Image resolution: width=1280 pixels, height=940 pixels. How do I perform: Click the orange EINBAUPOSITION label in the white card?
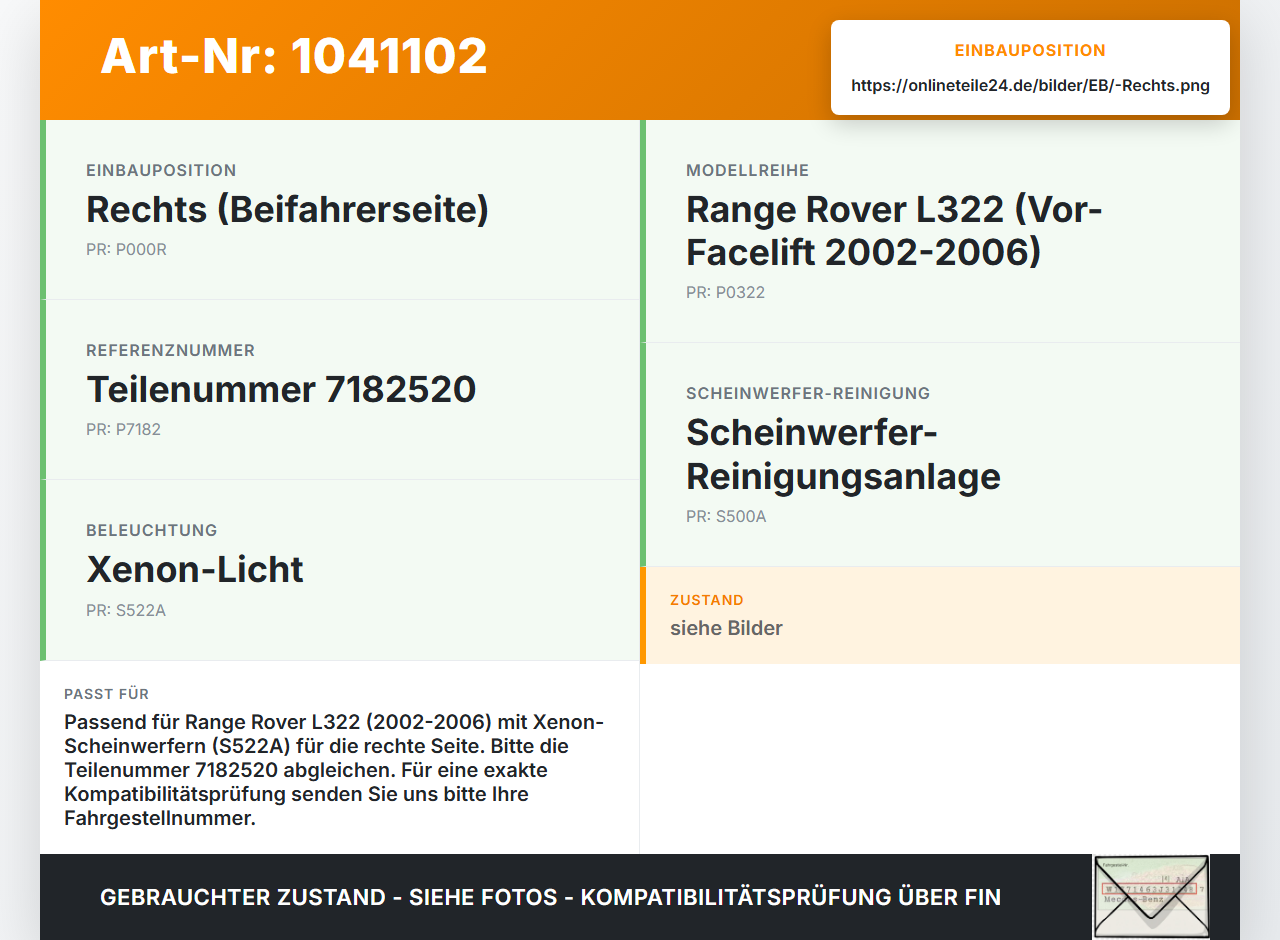point(1030,50)
